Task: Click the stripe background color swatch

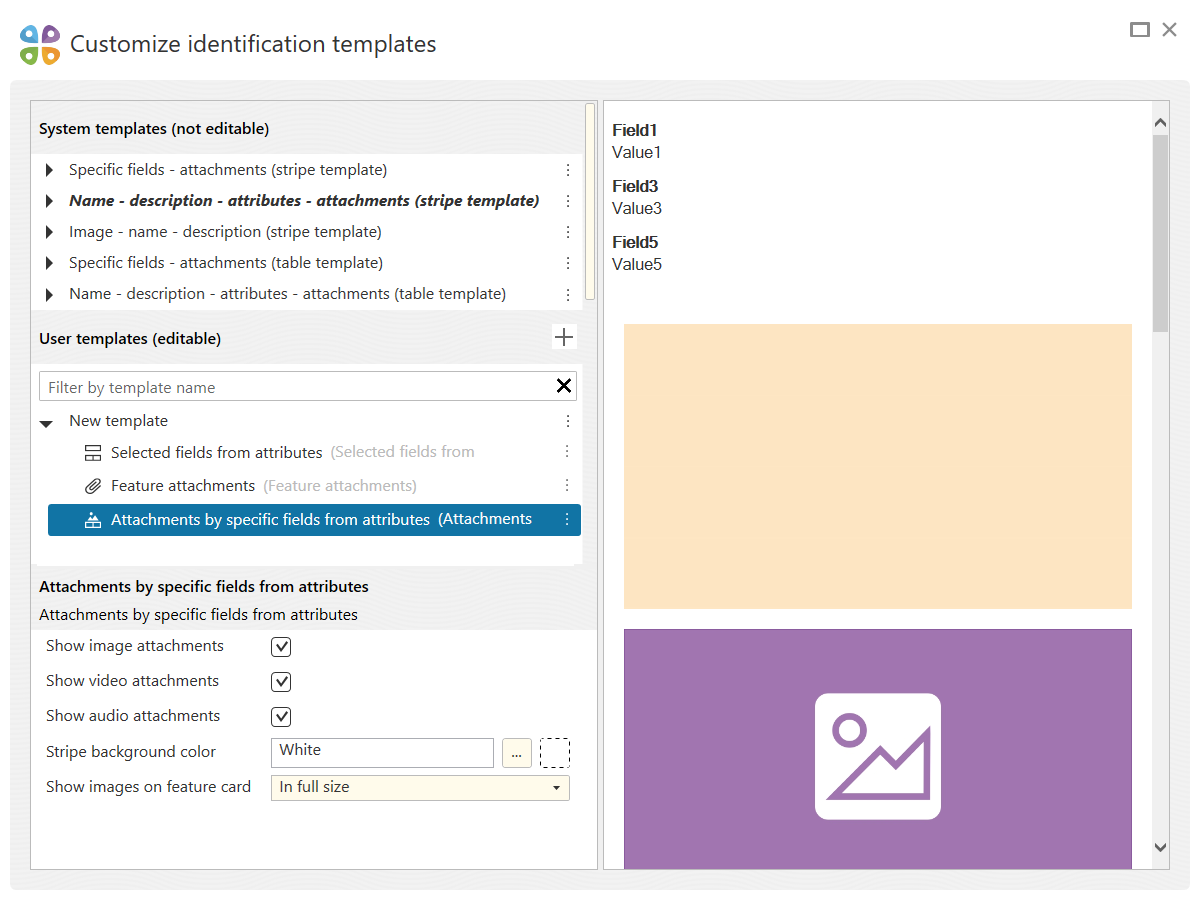Action: [x=555, y=753]
